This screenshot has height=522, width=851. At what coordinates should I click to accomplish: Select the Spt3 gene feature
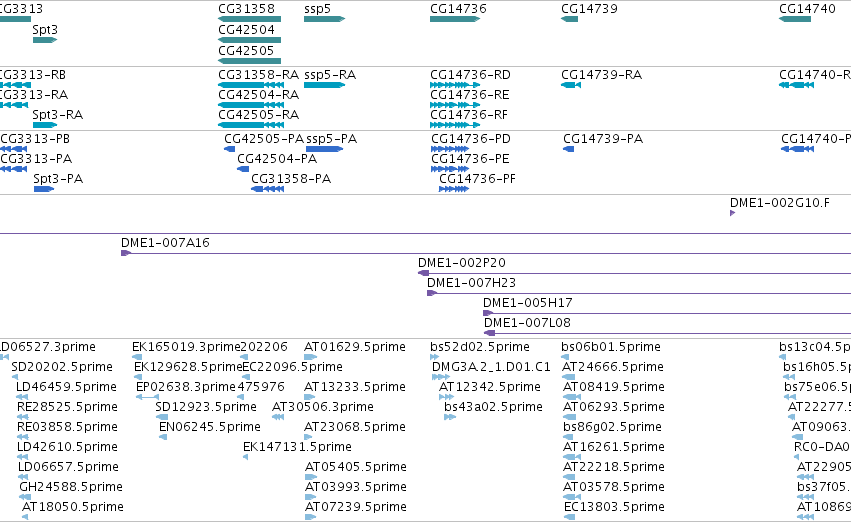pos(45,40)
